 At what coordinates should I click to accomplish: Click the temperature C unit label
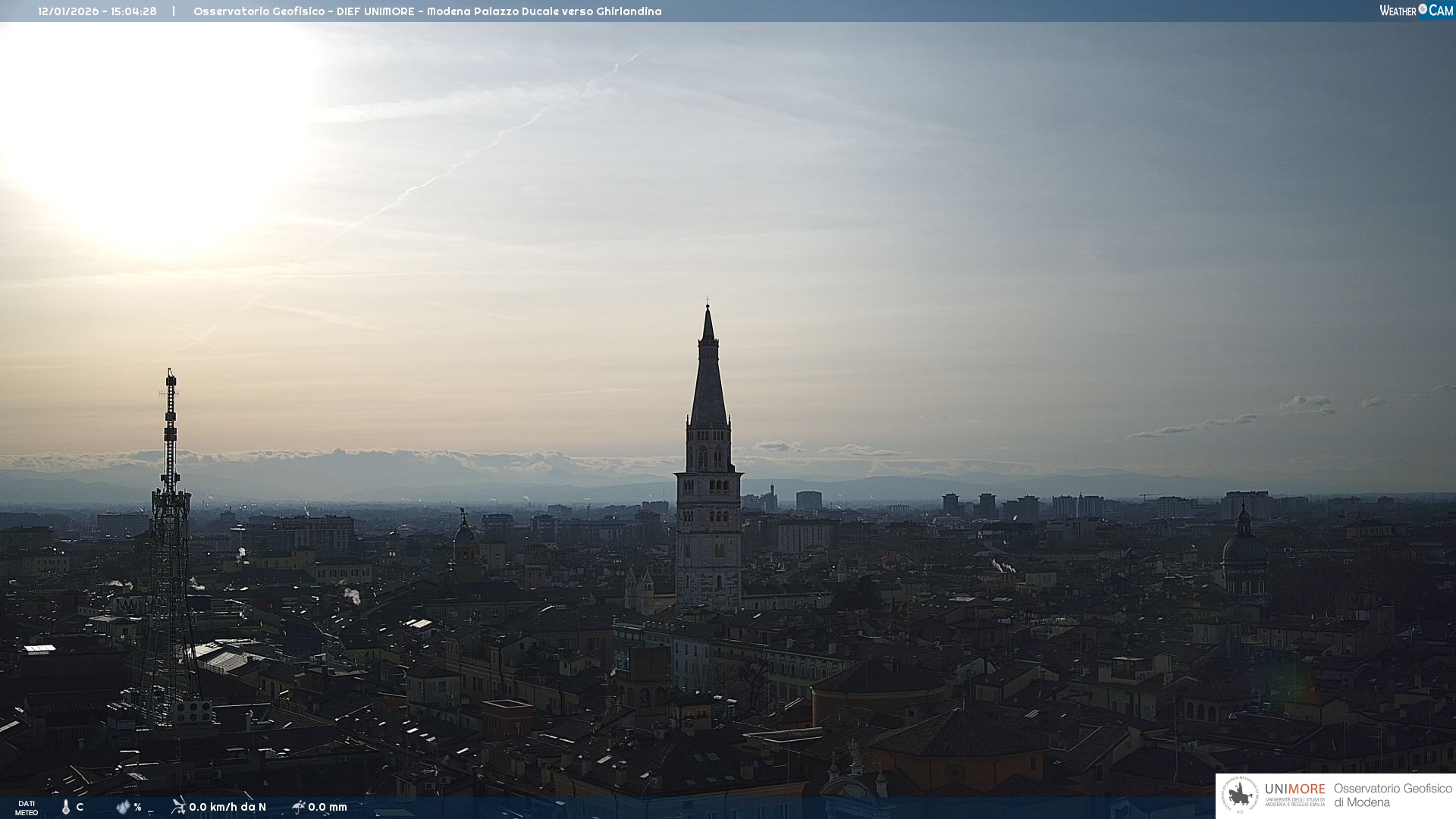coord(80,807)
